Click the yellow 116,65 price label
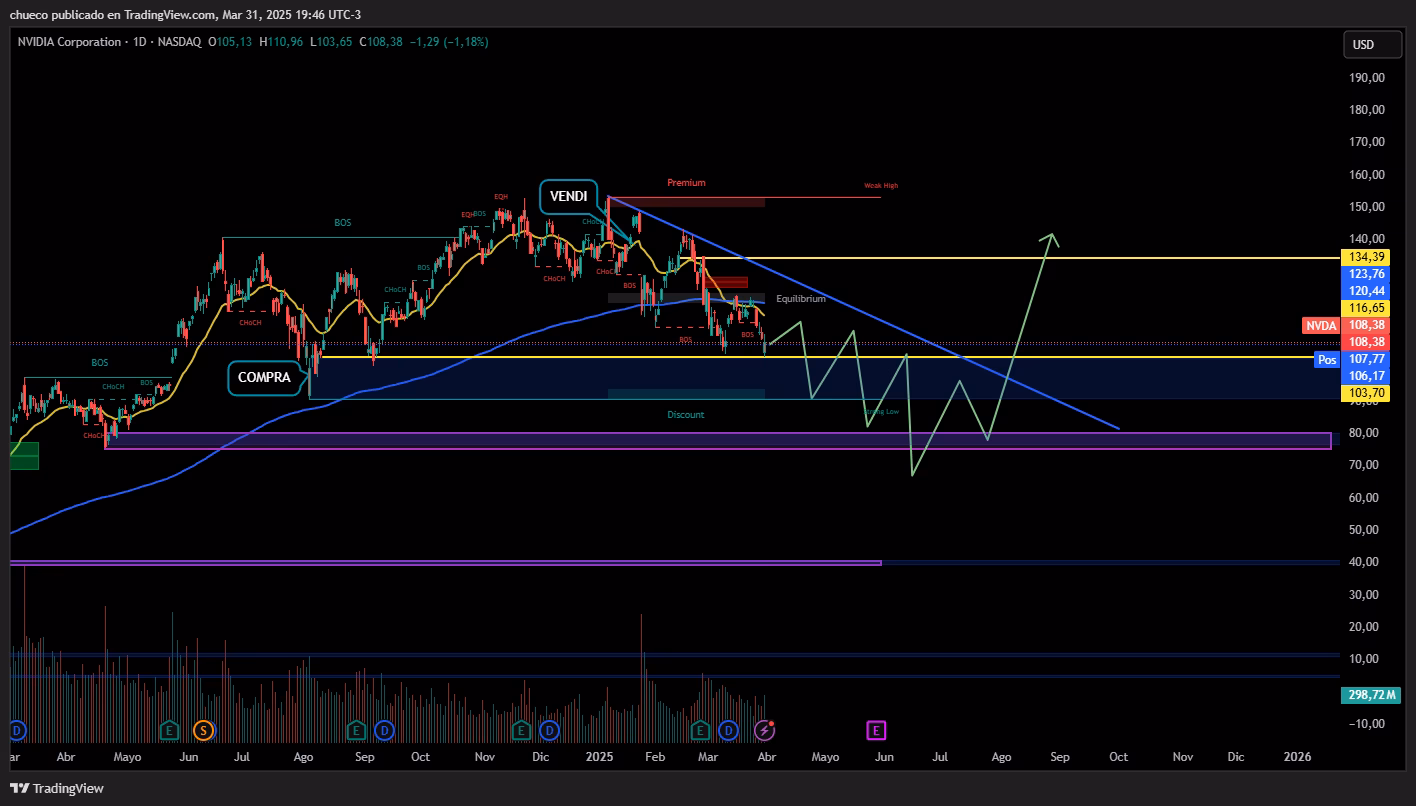 [x=1366, y=308]
